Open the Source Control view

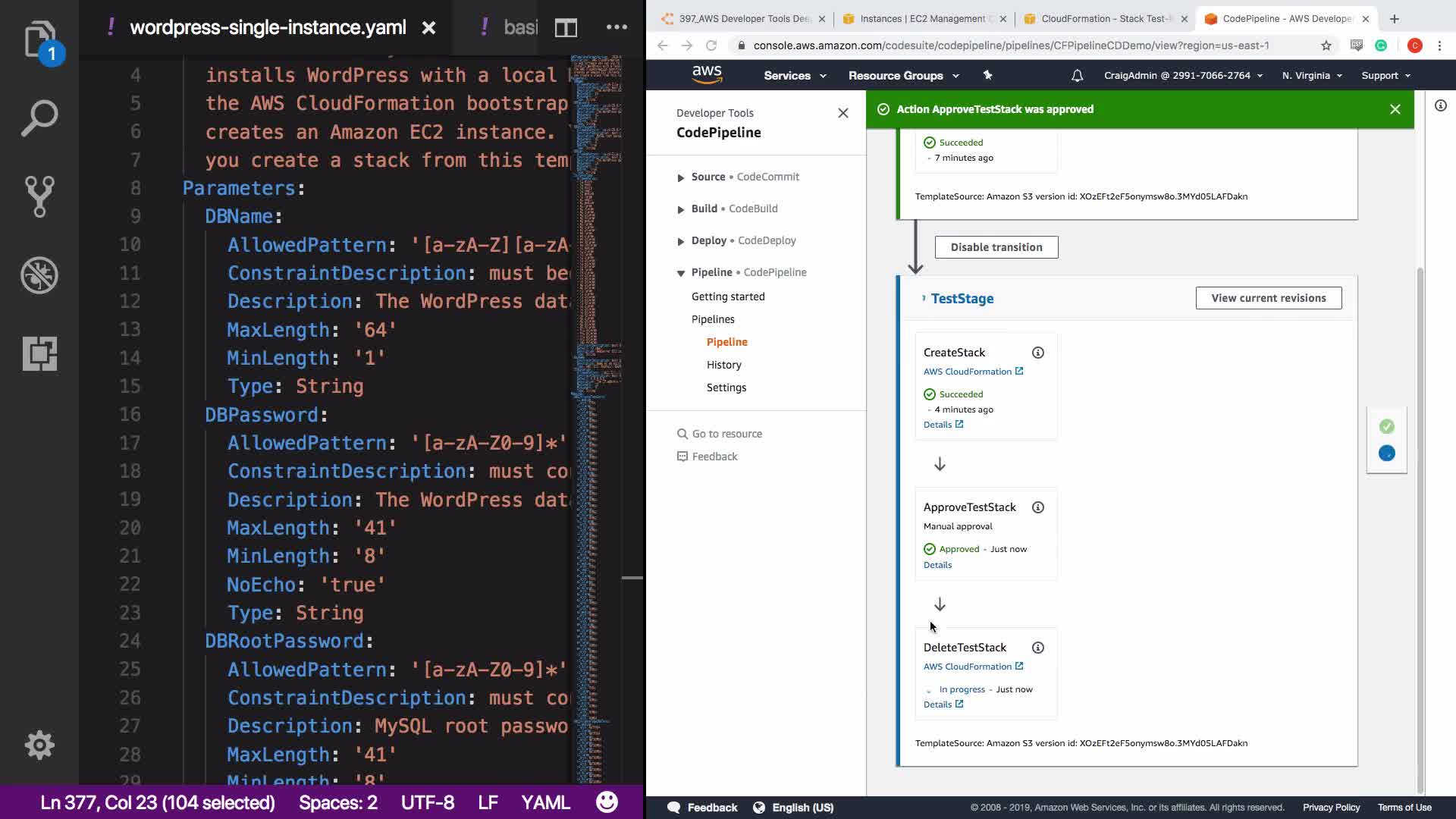click(39, 196)
